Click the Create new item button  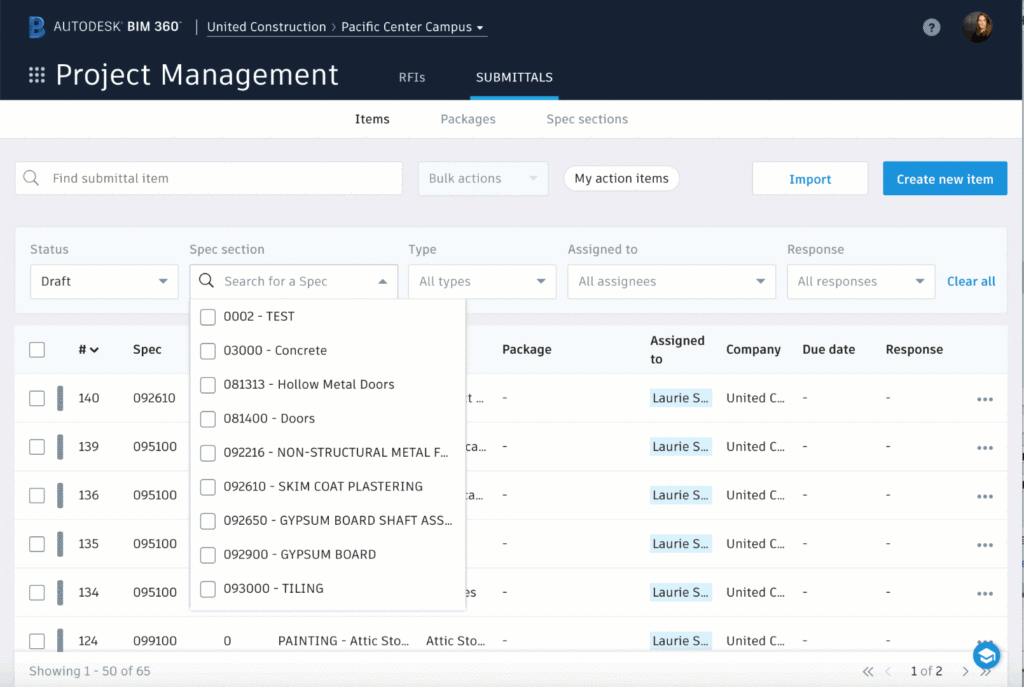coord(944,178)
